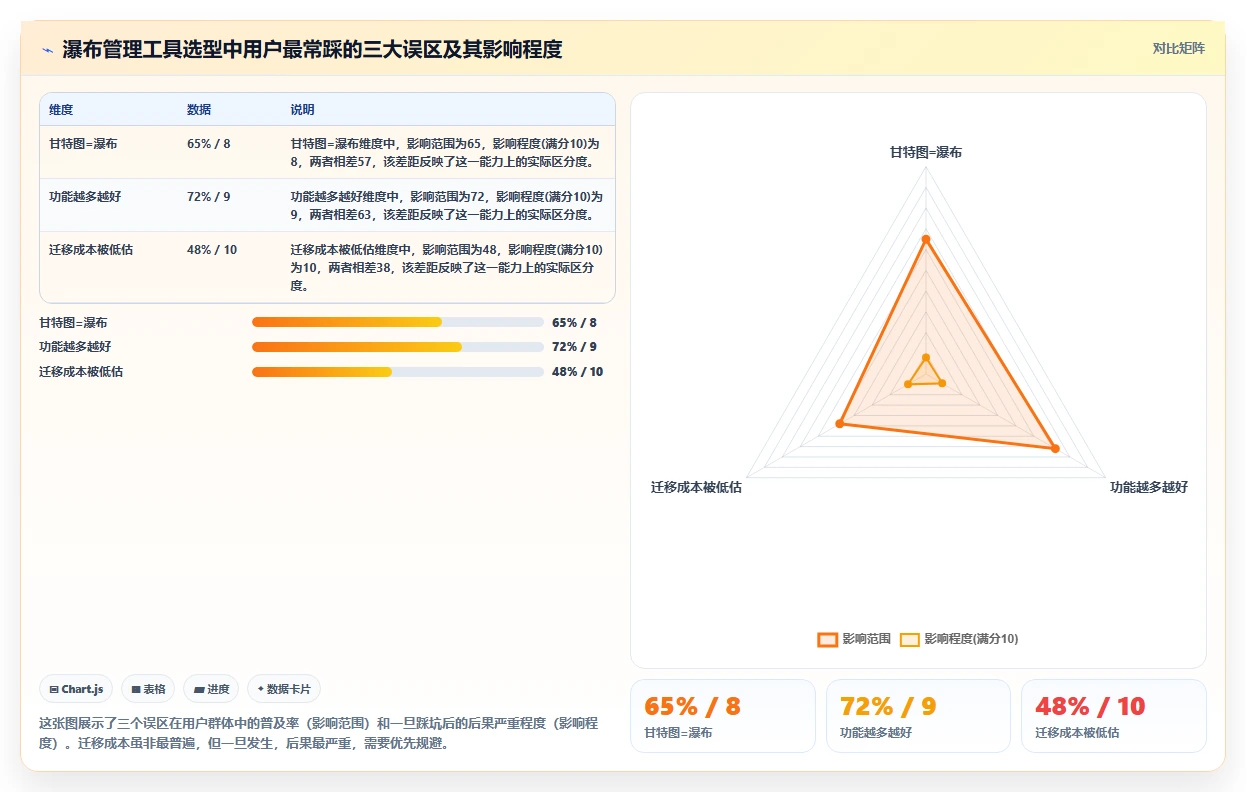
Task: Click the 迁移成本被低估 progress bar
Action: point(398,372)
